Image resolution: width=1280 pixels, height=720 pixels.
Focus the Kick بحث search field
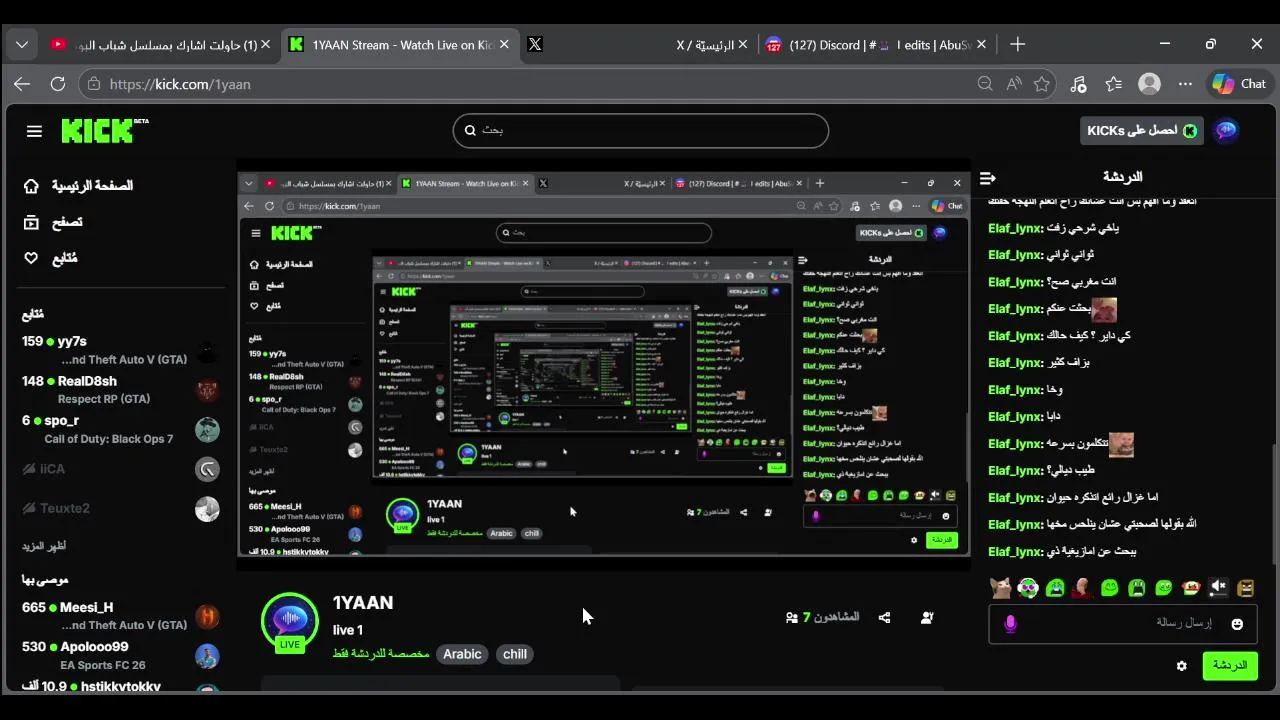[x=641, y=130]
